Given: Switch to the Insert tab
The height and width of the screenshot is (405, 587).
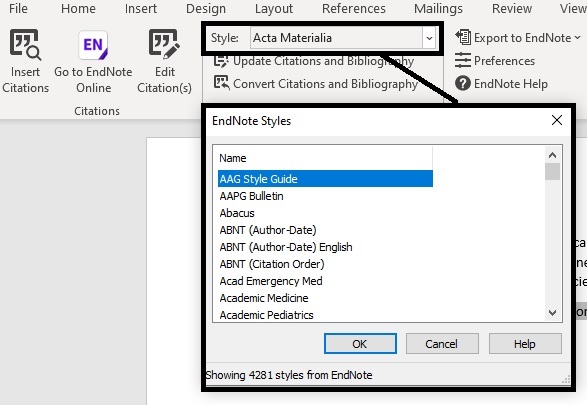Looking at the screenshot, I should point(141,8).
